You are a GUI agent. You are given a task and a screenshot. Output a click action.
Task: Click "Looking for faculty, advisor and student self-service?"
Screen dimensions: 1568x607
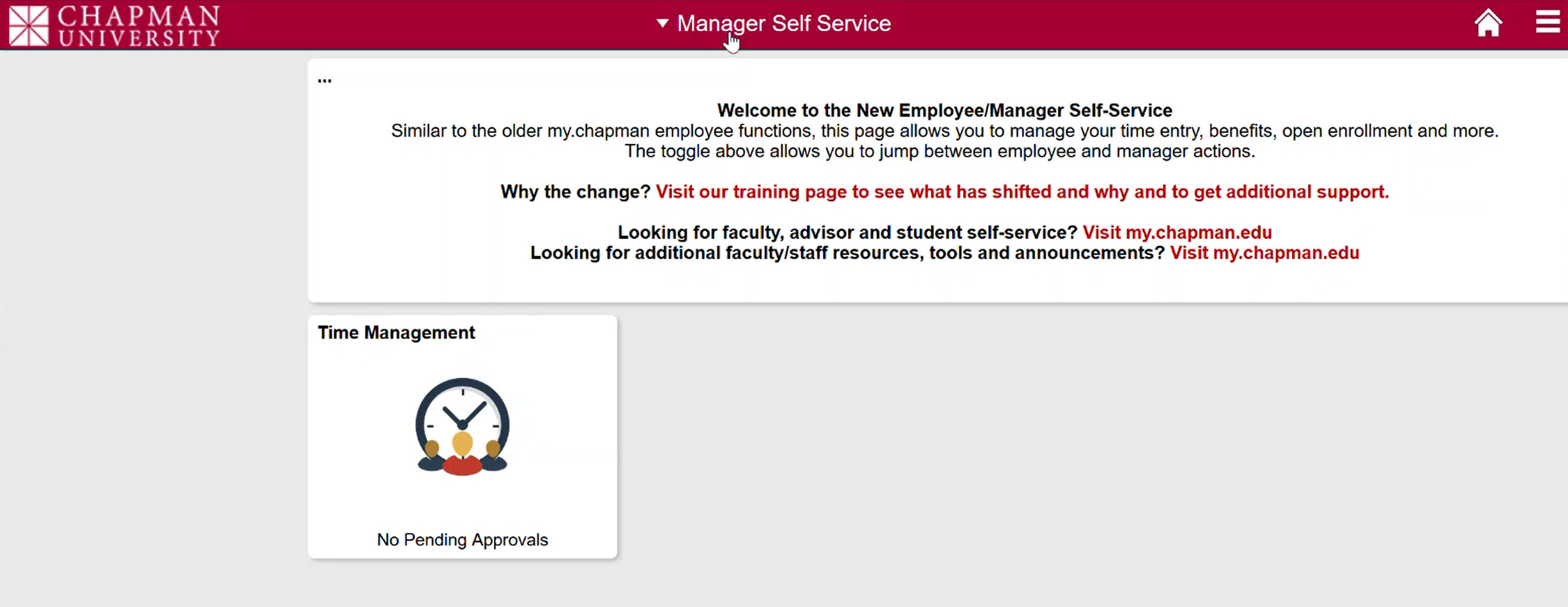click(847, 232)
